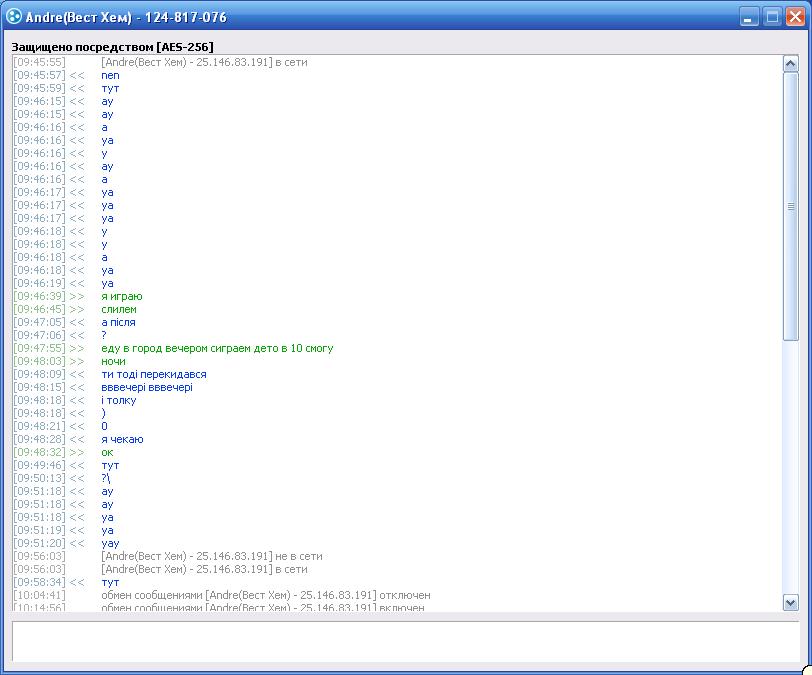Click into the message input box
Screen dimensions: 812x675
pos(405,641)
